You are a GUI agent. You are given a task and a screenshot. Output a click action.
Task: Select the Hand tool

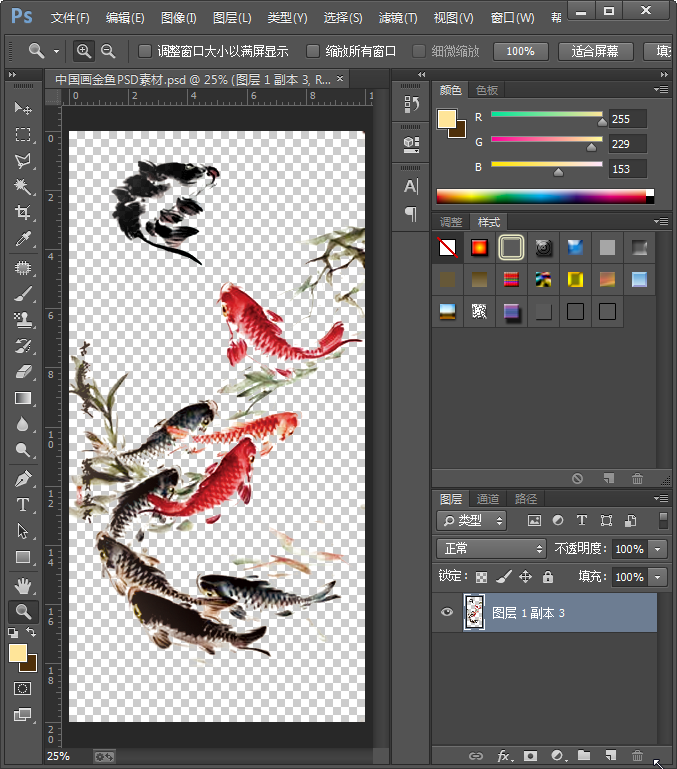pos(23,585)
